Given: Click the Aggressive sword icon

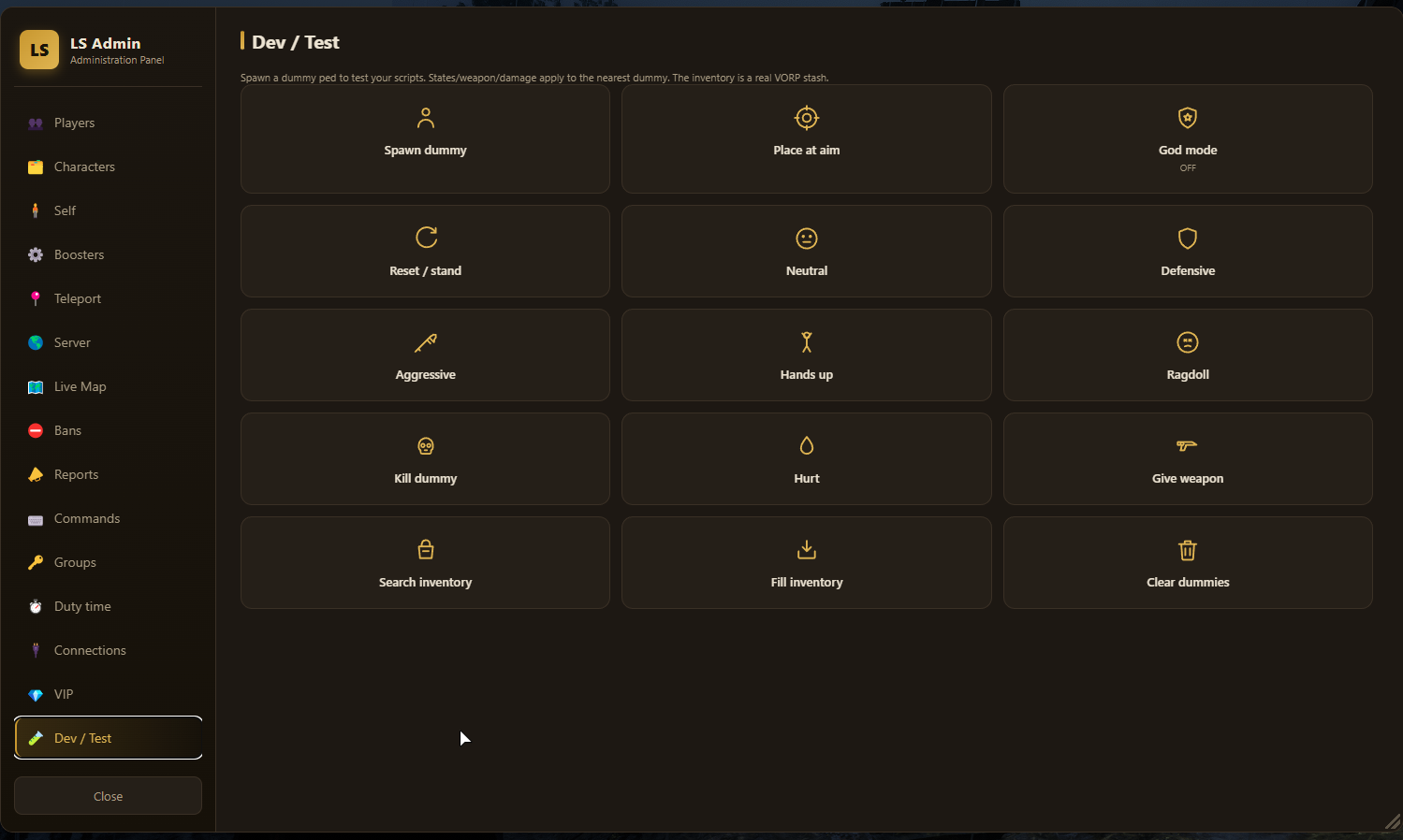Looking at the screenshot, I should (x=426, y=342).
